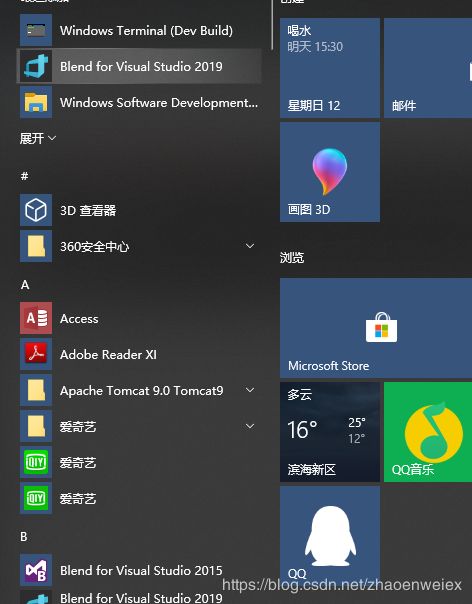This screenshot has width=472, height=604.
Task: Expand the 爱奇艺 folder chevron
Action: (250, 426)
